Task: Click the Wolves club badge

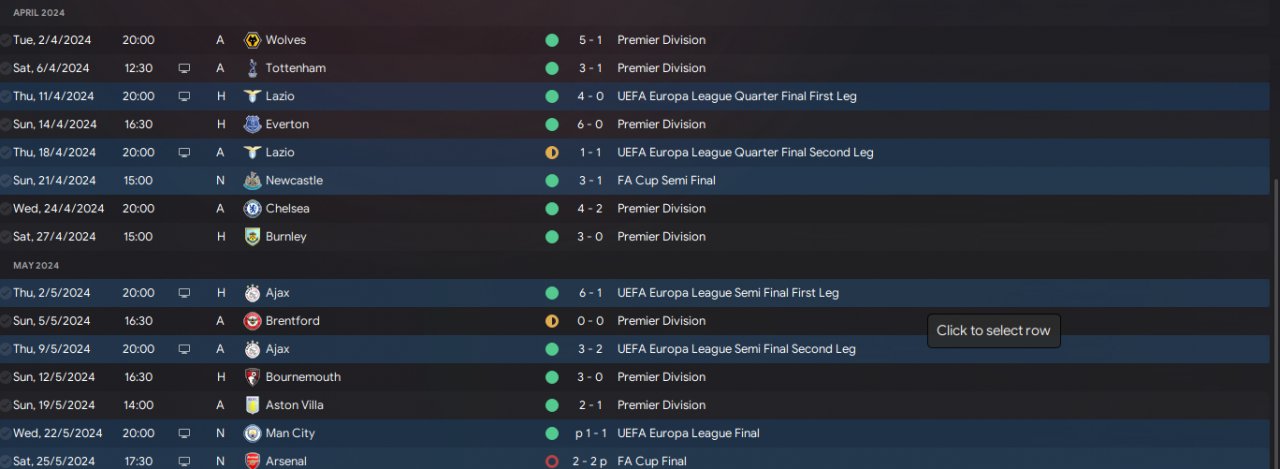Action: point(252,40)
